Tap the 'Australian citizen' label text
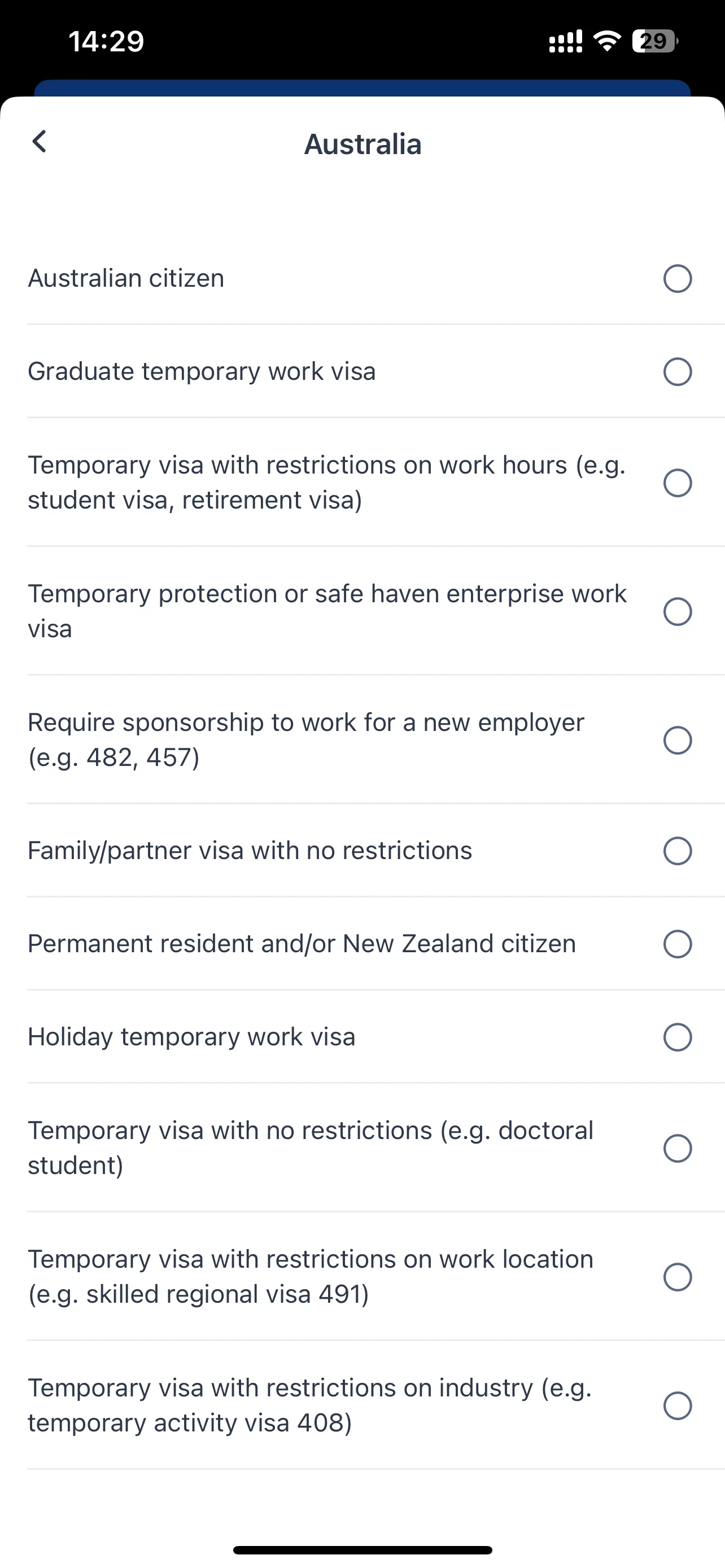 [126, 279]
